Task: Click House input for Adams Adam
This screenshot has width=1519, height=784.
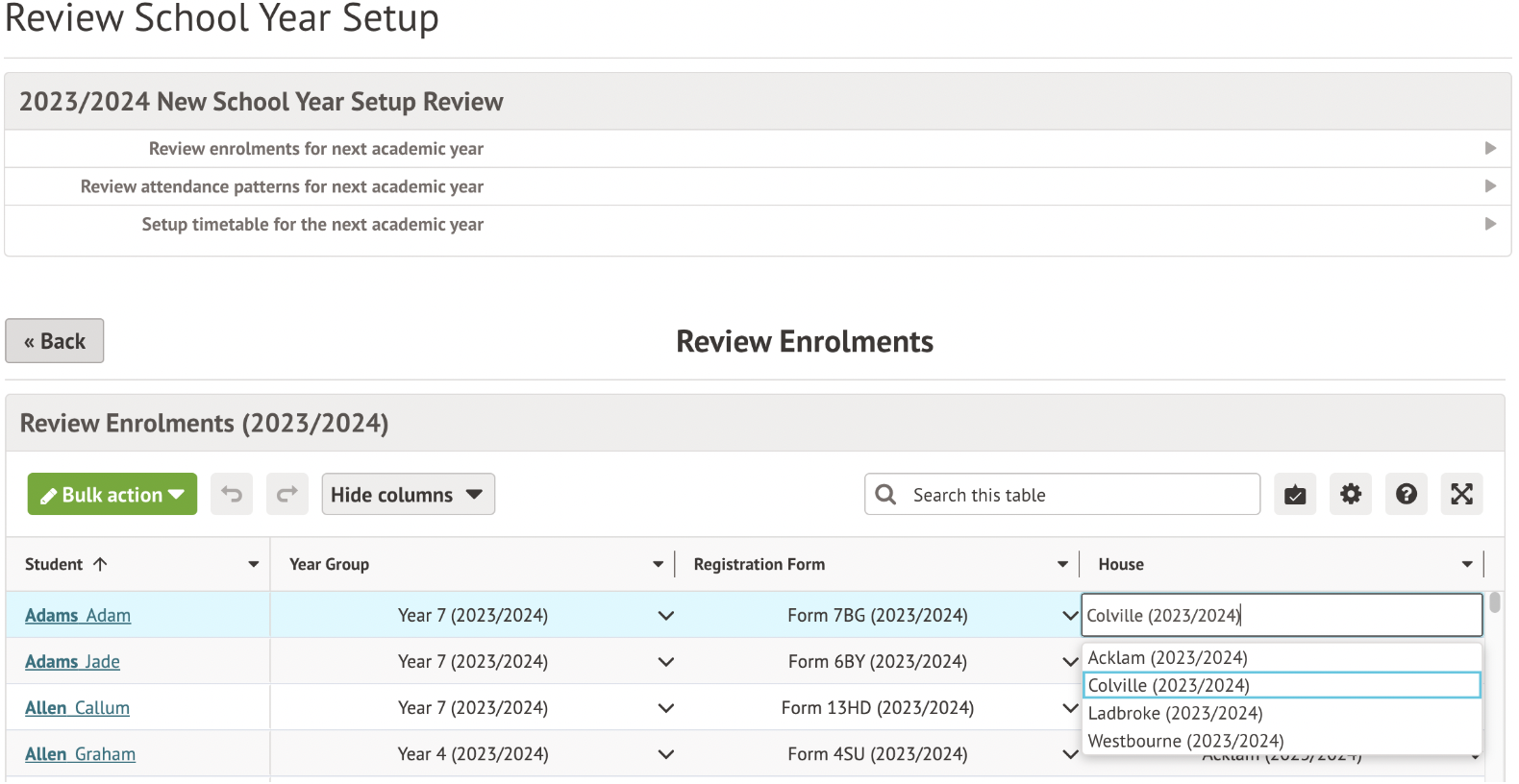Action: click(1282, 615)
